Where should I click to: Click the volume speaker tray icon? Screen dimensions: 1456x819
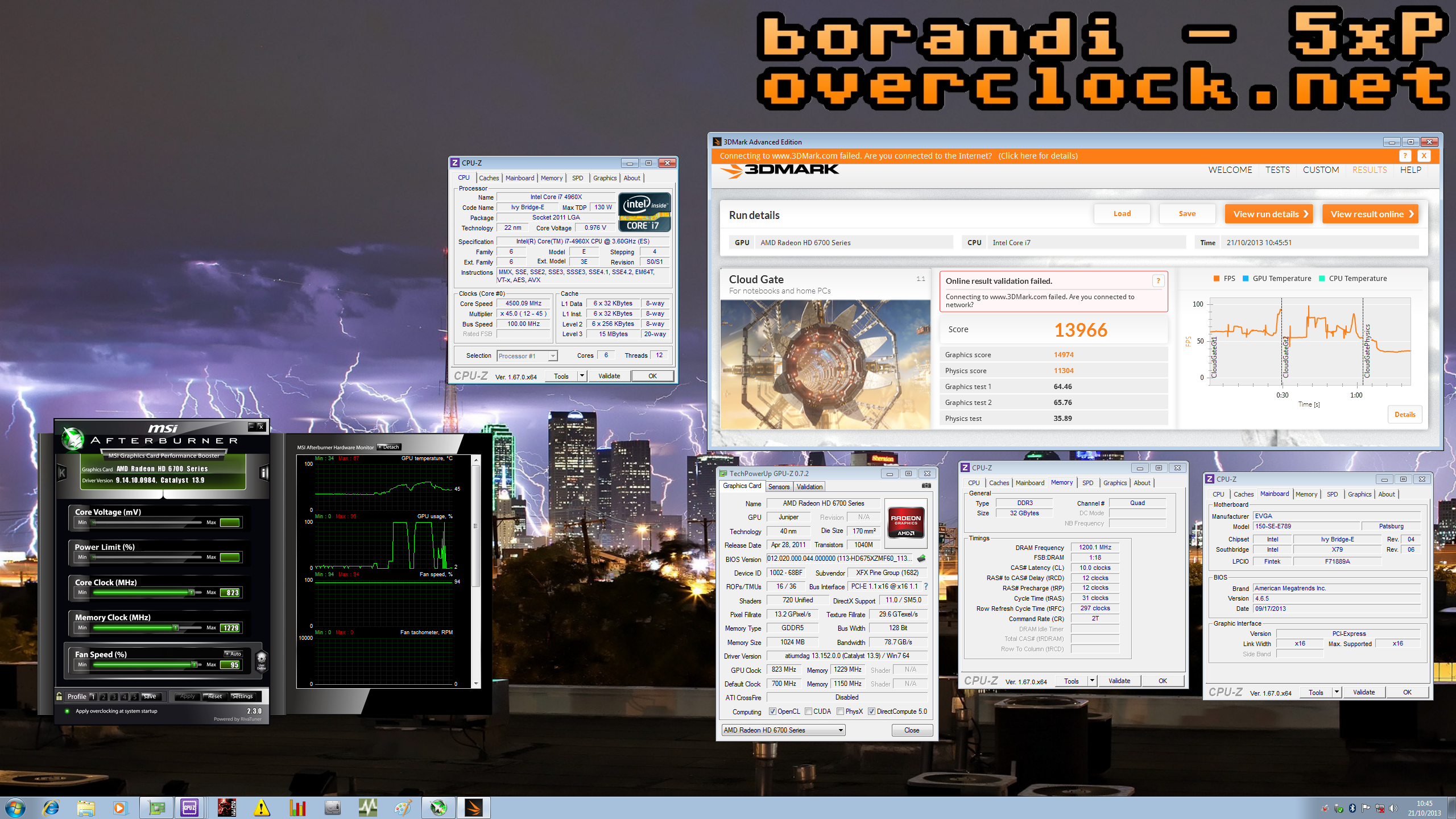(1393, 808)
